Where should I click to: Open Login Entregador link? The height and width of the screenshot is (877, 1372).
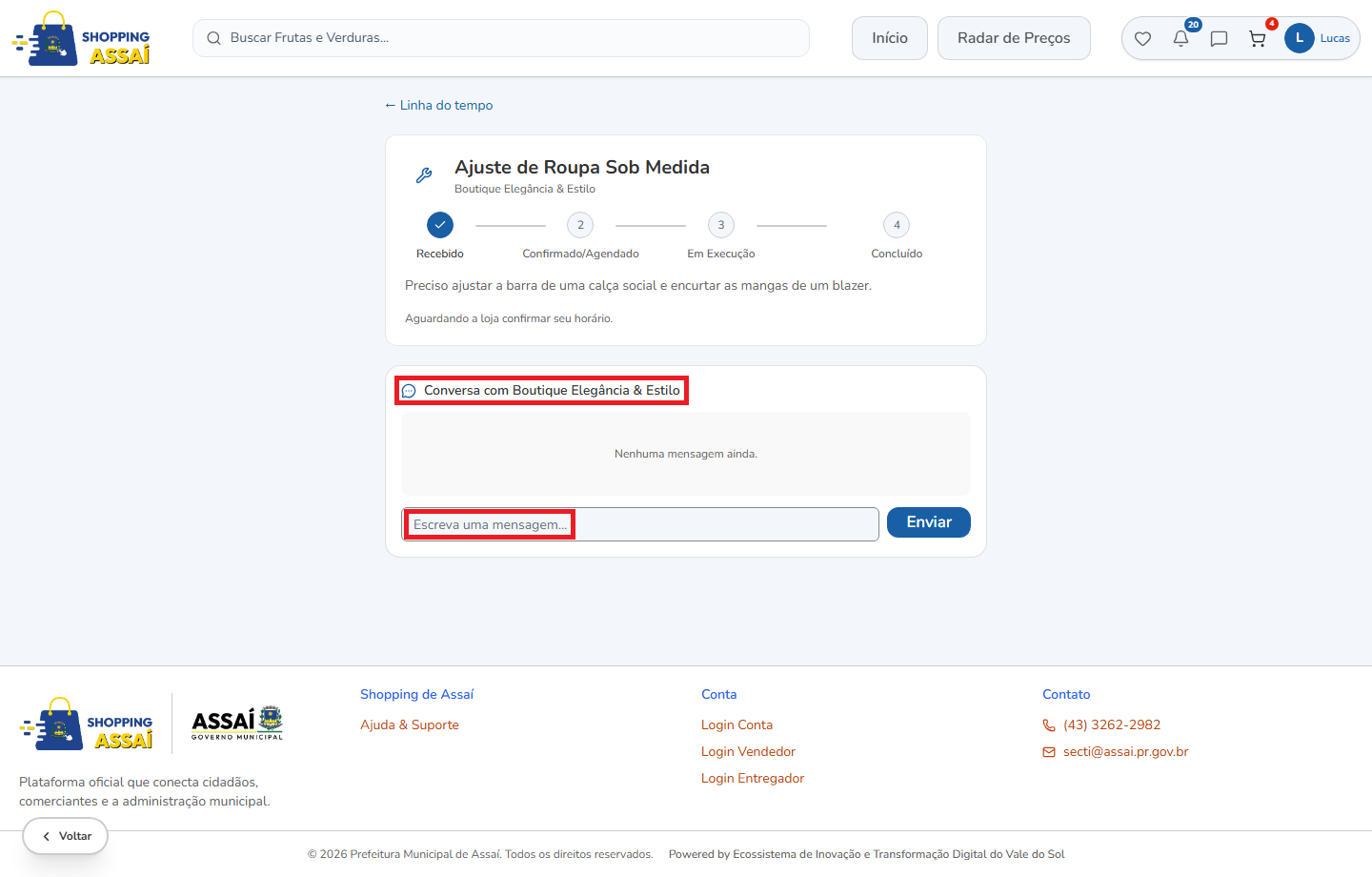tap(753, 779)
